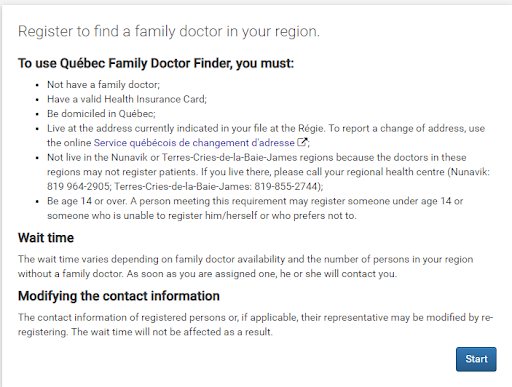The image size is (512, 387).
Task: Click the 'Wait time' heading
Action: tap(46, 238)
